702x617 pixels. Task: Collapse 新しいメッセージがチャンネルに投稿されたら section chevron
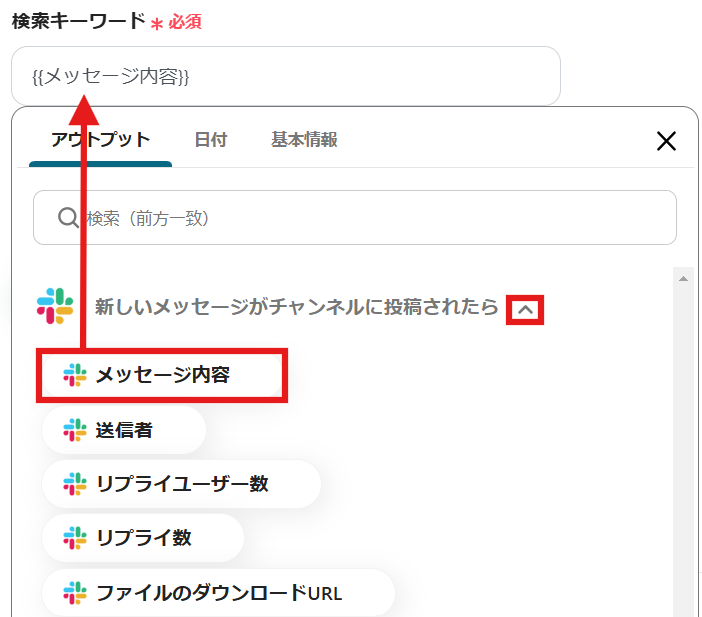point(525,309)
